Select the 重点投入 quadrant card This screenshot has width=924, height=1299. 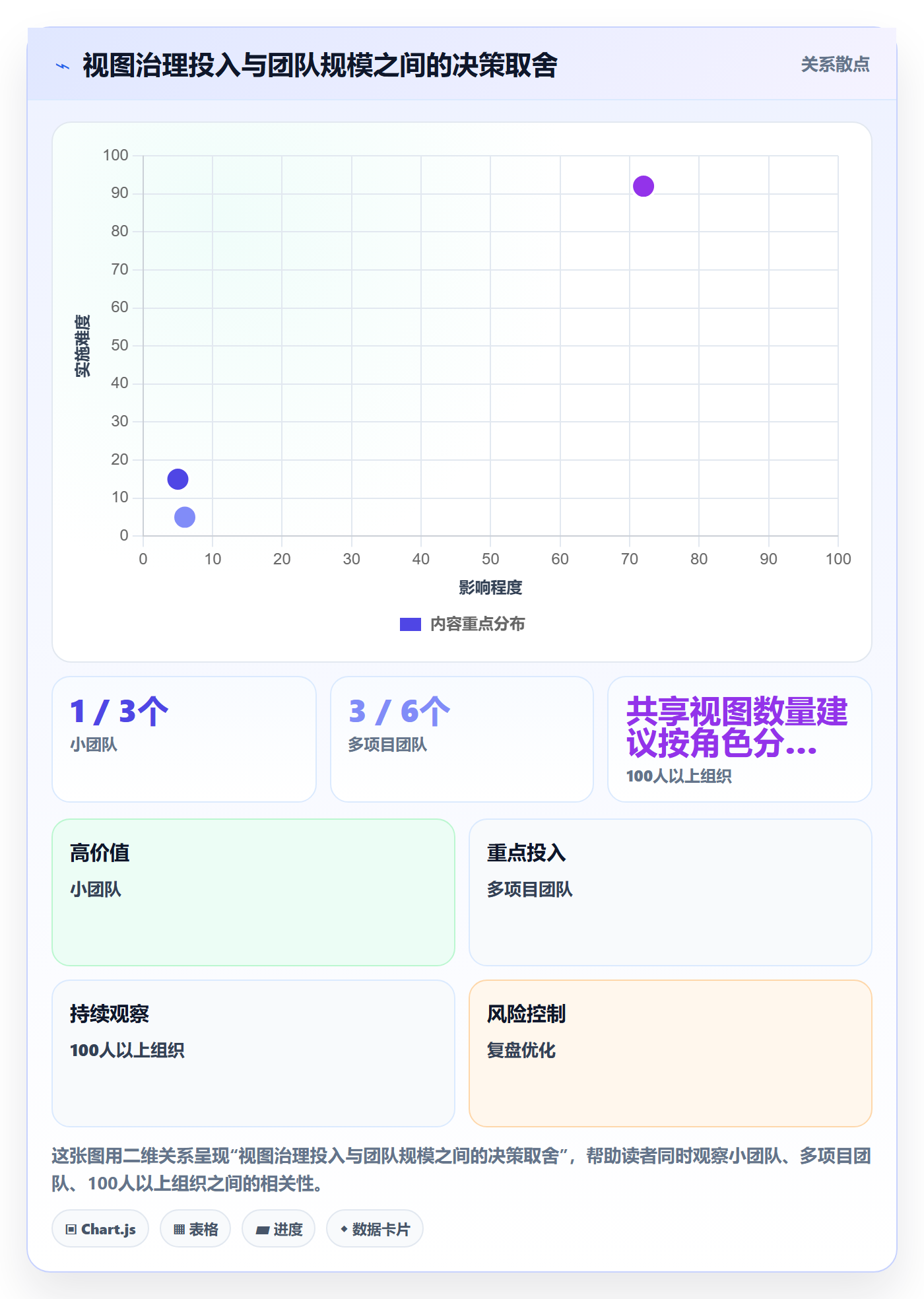point(671,892)
